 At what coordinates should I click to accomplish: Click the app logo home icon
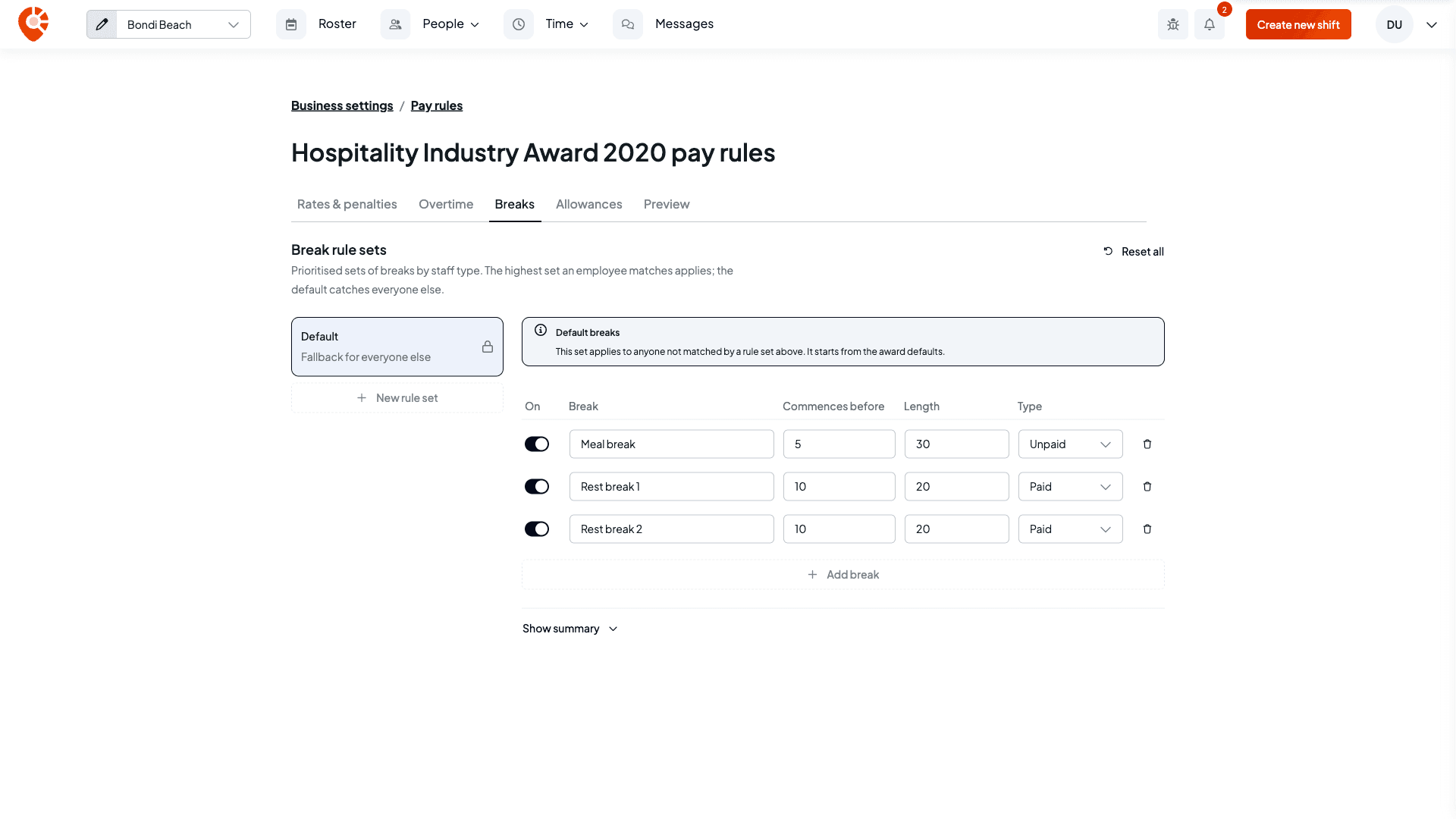(x=33, y=24)
